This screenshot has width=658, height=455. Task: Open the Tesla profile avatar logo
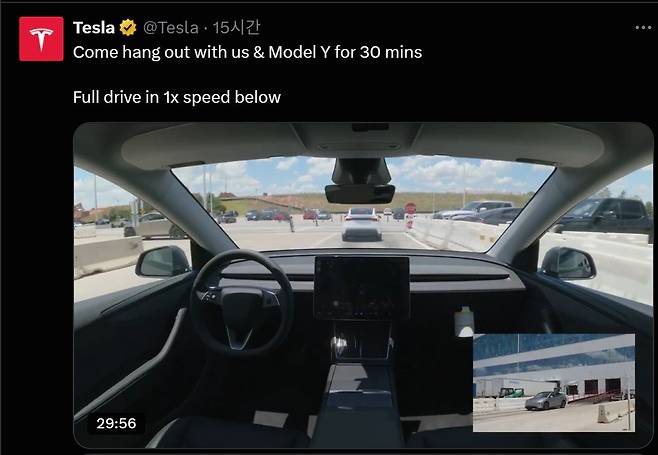tap(41, 39)
